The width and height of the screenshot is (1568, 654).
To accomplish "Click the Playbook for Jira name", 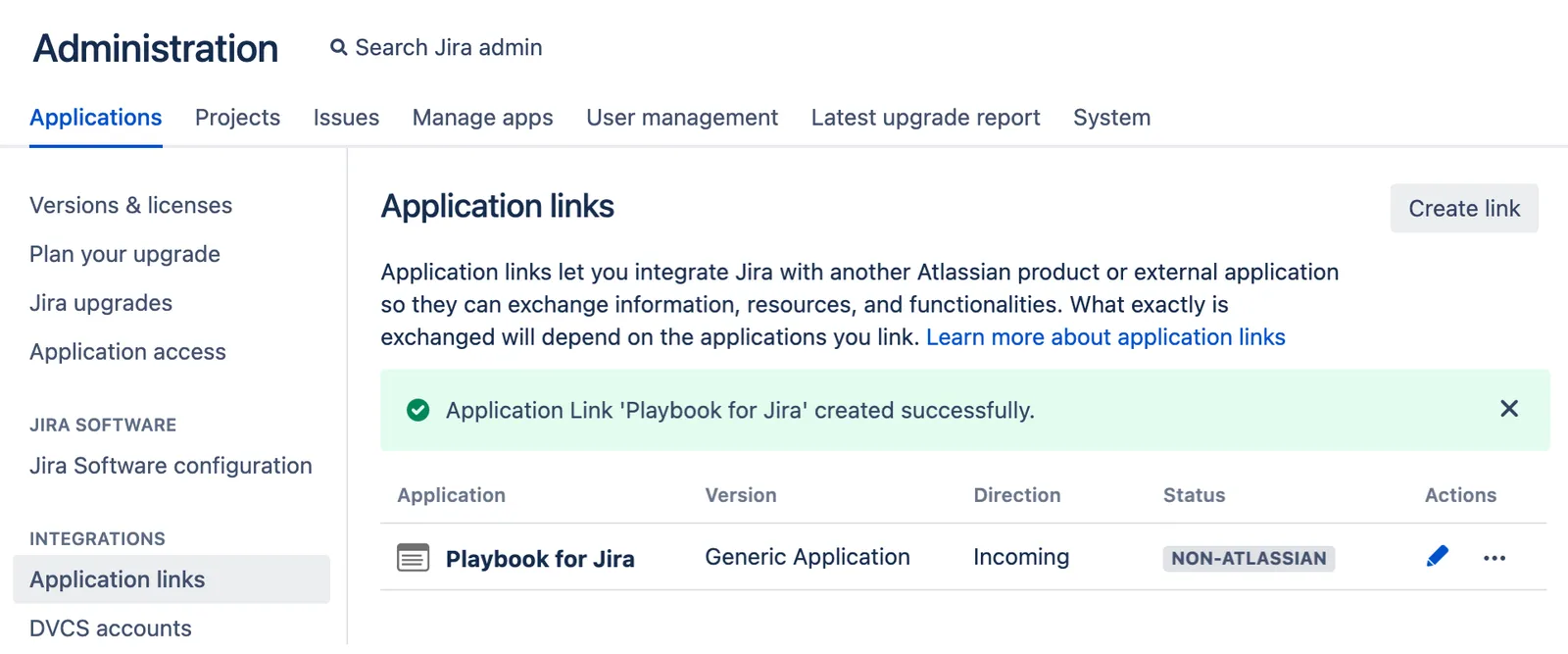I will (x=540, y=559).
